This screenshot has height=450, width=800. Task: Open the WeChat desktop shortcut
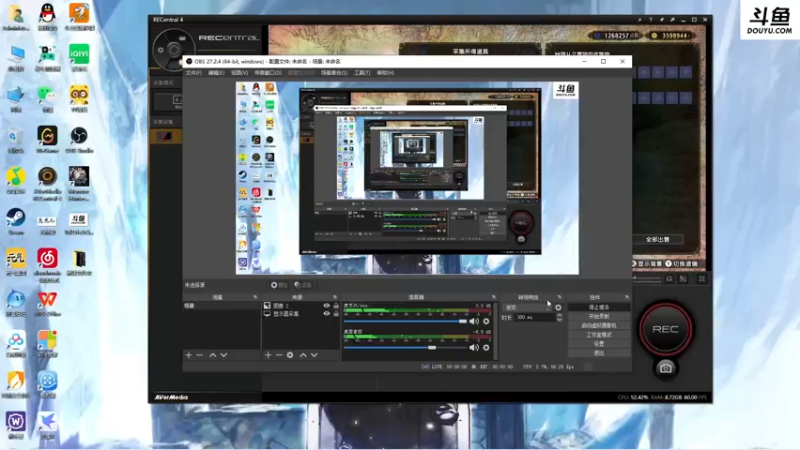(47, 98)
